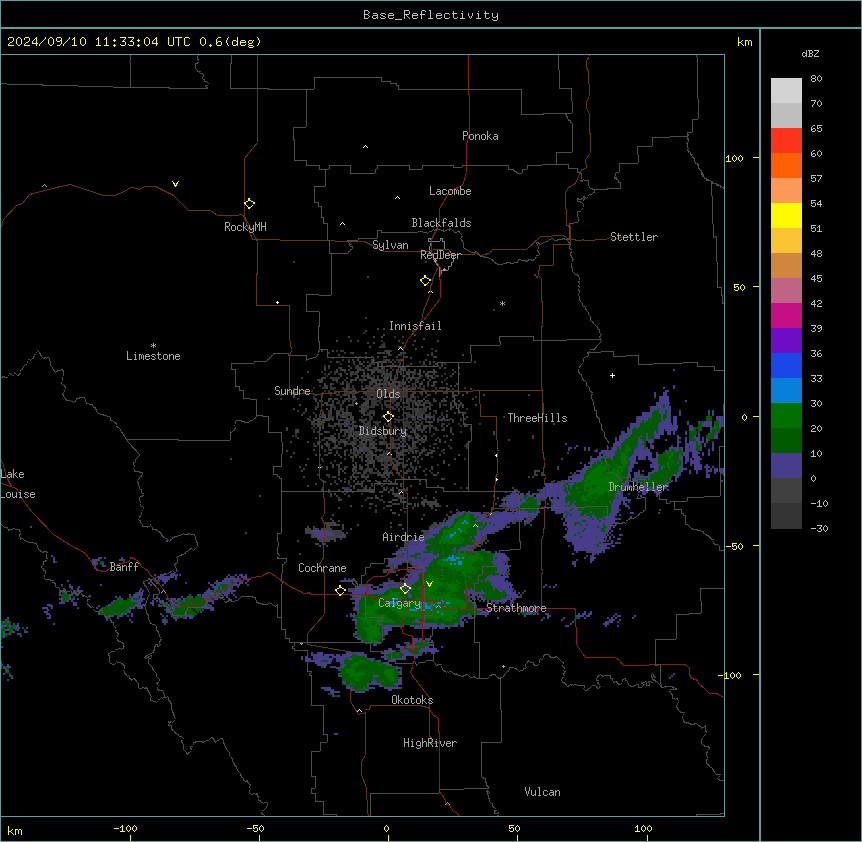Click the RockyMH label

[x=245, y=227]
